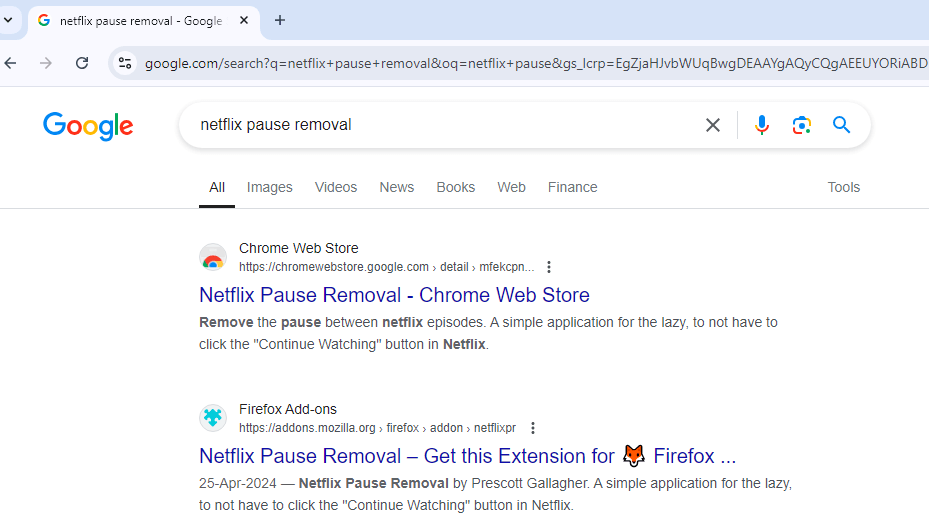
Task: Click the Firefox Add-ons favicon
Action: point(213,418)
